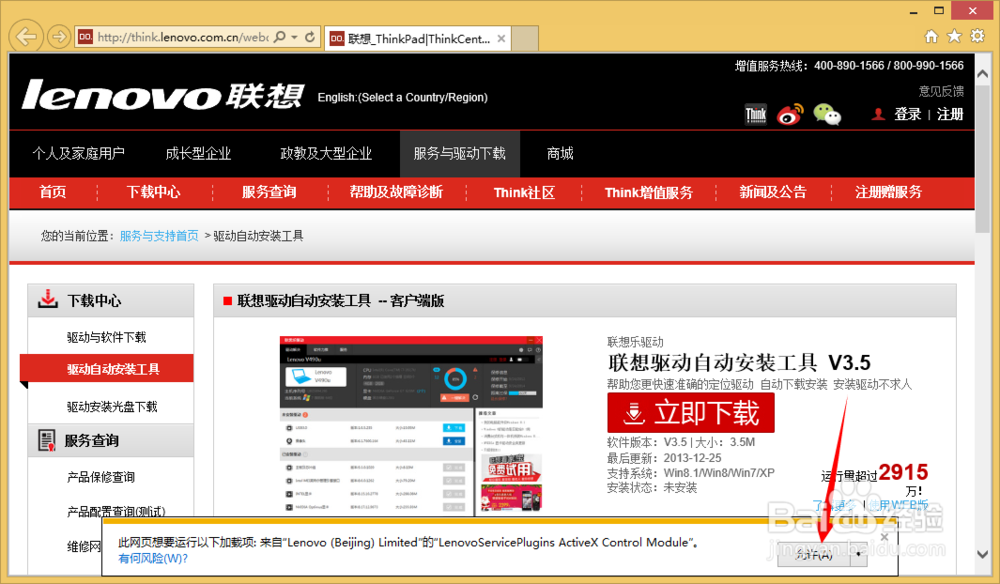Open the Weibo social icon
Screen dimensions: 1000x584
pyautogui.click(x=790, y=115)
